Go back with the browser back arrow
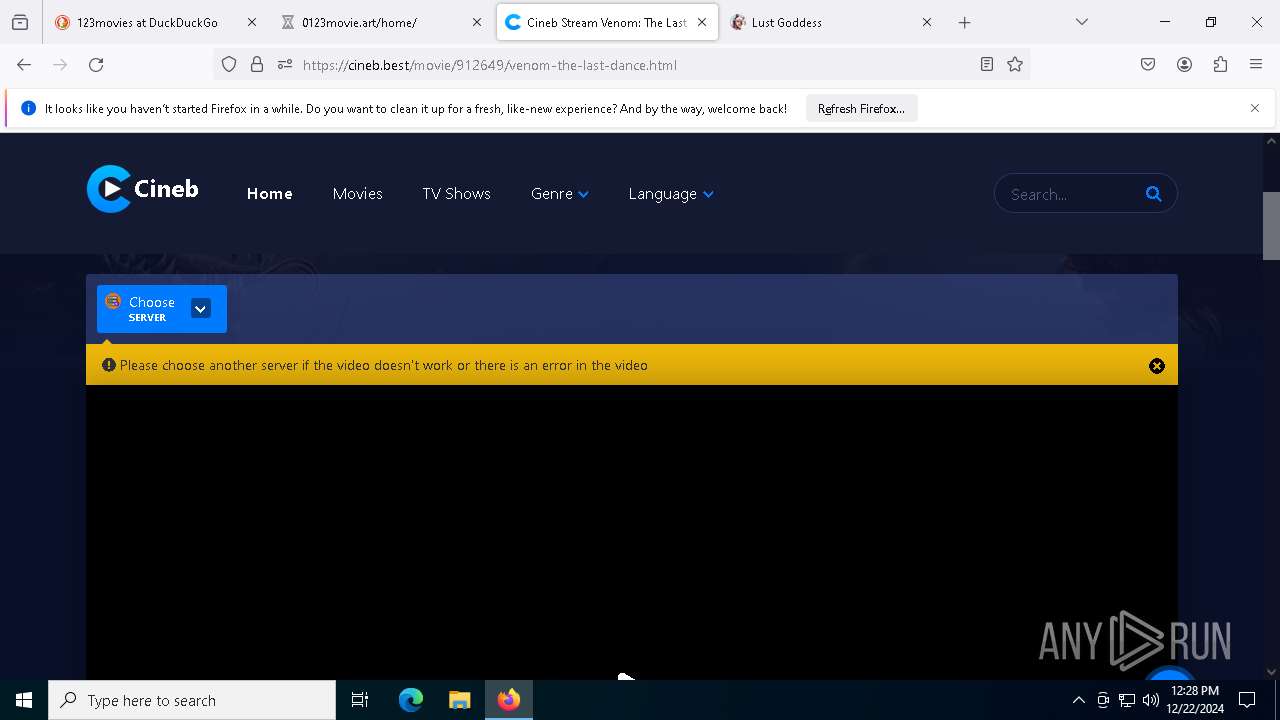 pyautogui.click(x=24, y=65)
